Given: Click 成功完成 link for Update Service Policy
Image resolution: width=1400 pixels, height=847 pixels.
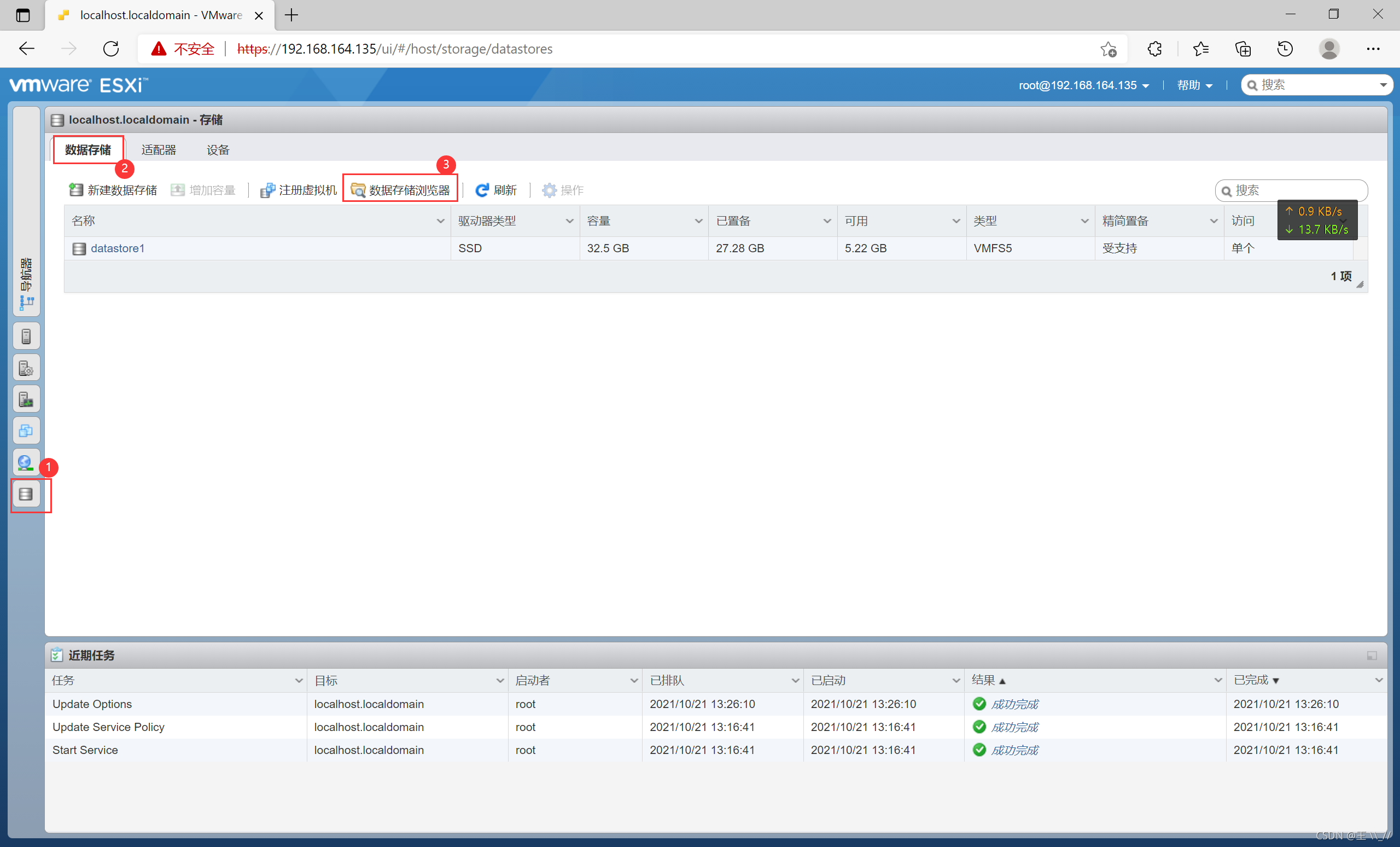Looking at the screenshot, I should [1014, 727].
